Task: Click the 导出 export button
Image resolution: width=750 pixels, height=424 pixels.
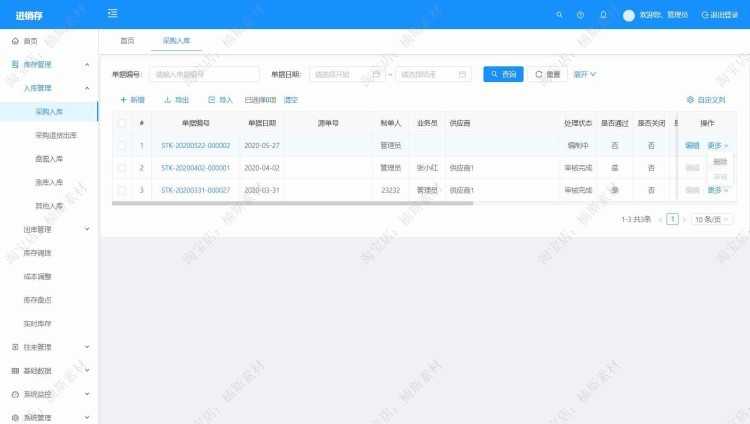Action: tap(176, 100)
